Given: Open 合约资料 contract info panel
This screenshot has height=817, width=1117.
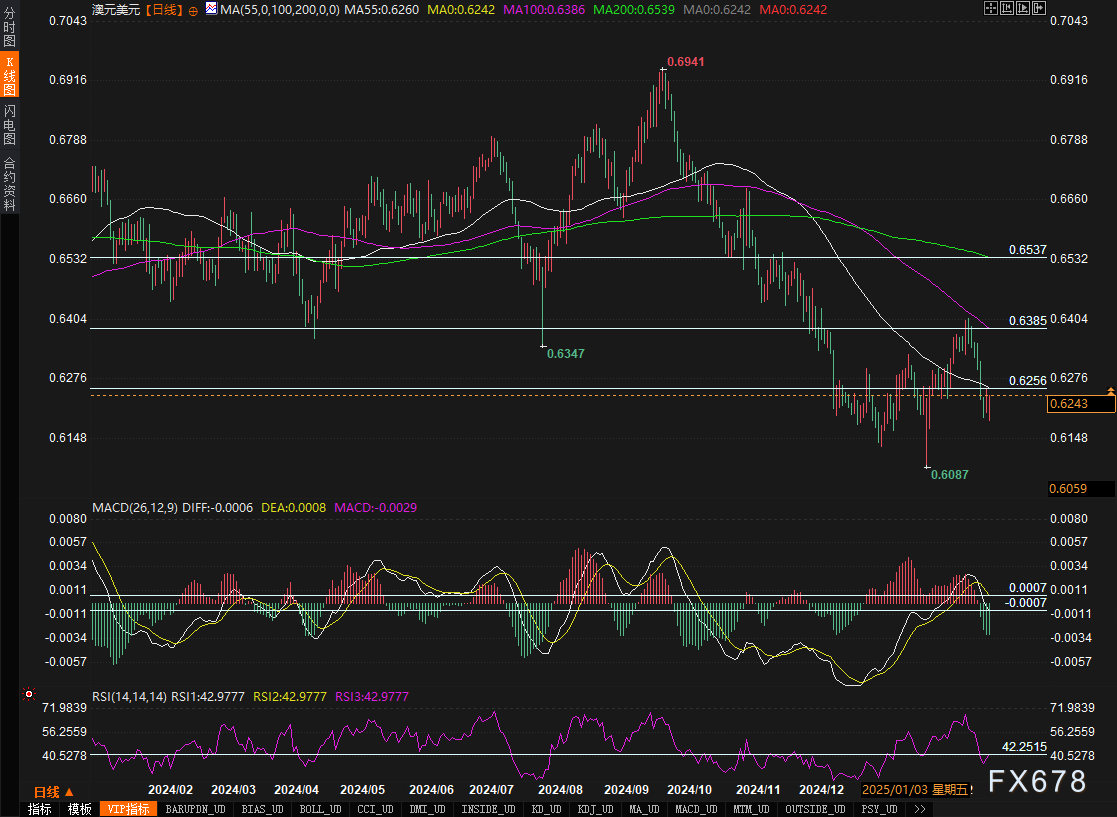Looking at the screenshot, I should (9, 183).
